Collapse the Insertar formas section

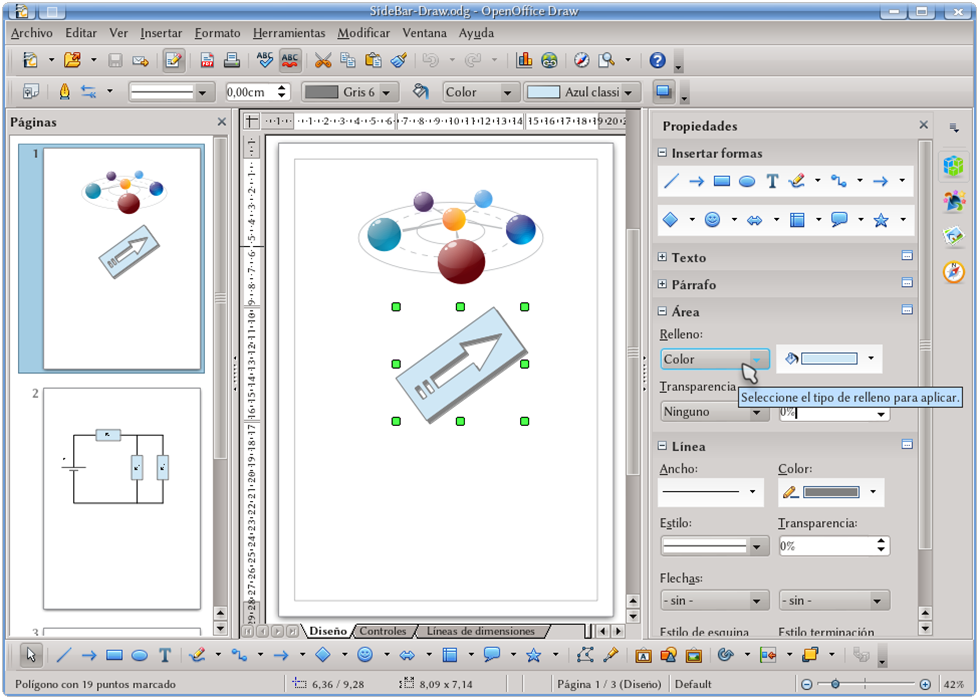click(662, 152)
